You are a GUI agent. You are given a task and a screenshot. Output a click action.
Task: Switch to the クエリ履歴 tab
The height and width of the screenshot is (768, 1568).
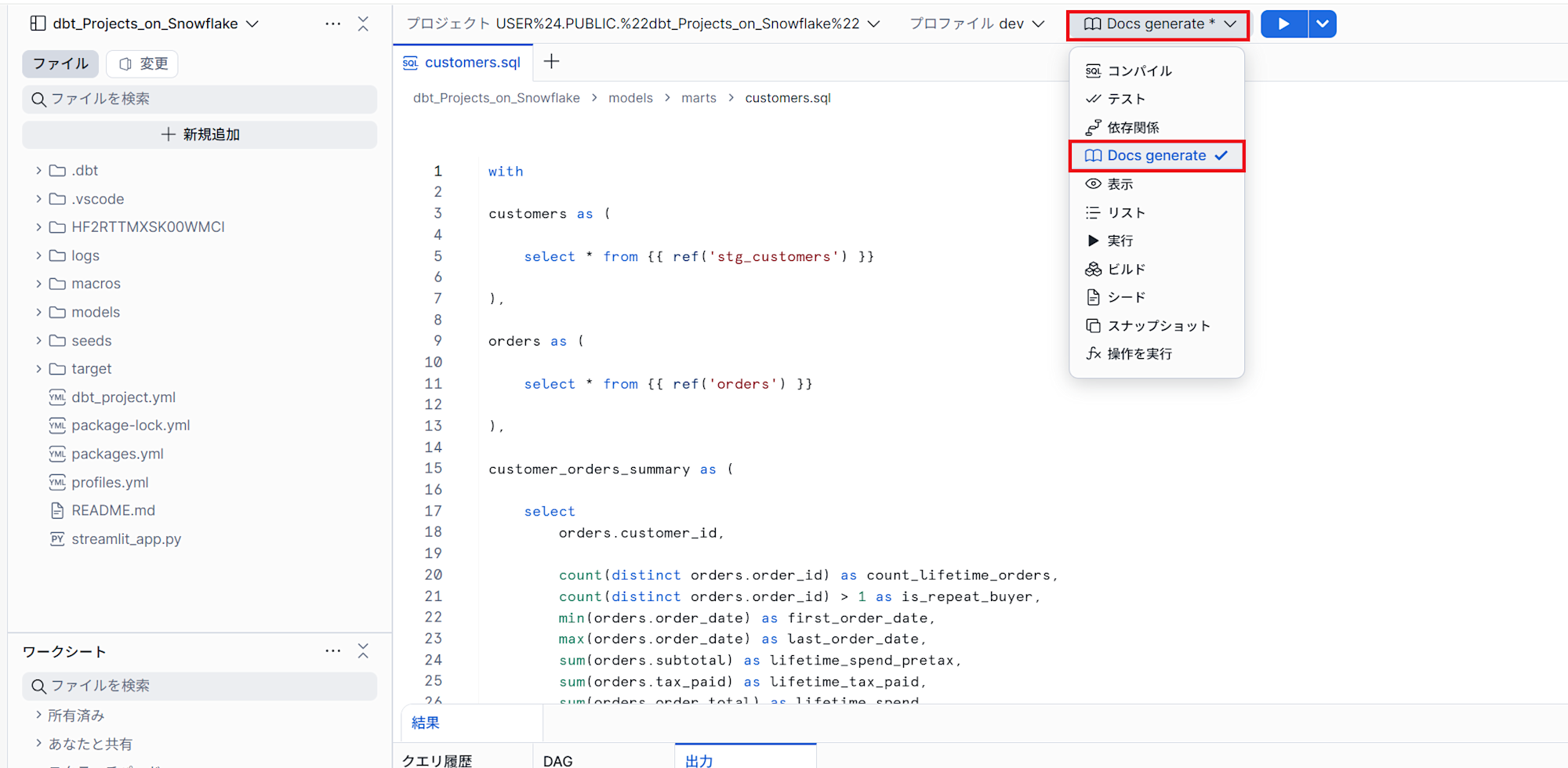tap(437, 760)
